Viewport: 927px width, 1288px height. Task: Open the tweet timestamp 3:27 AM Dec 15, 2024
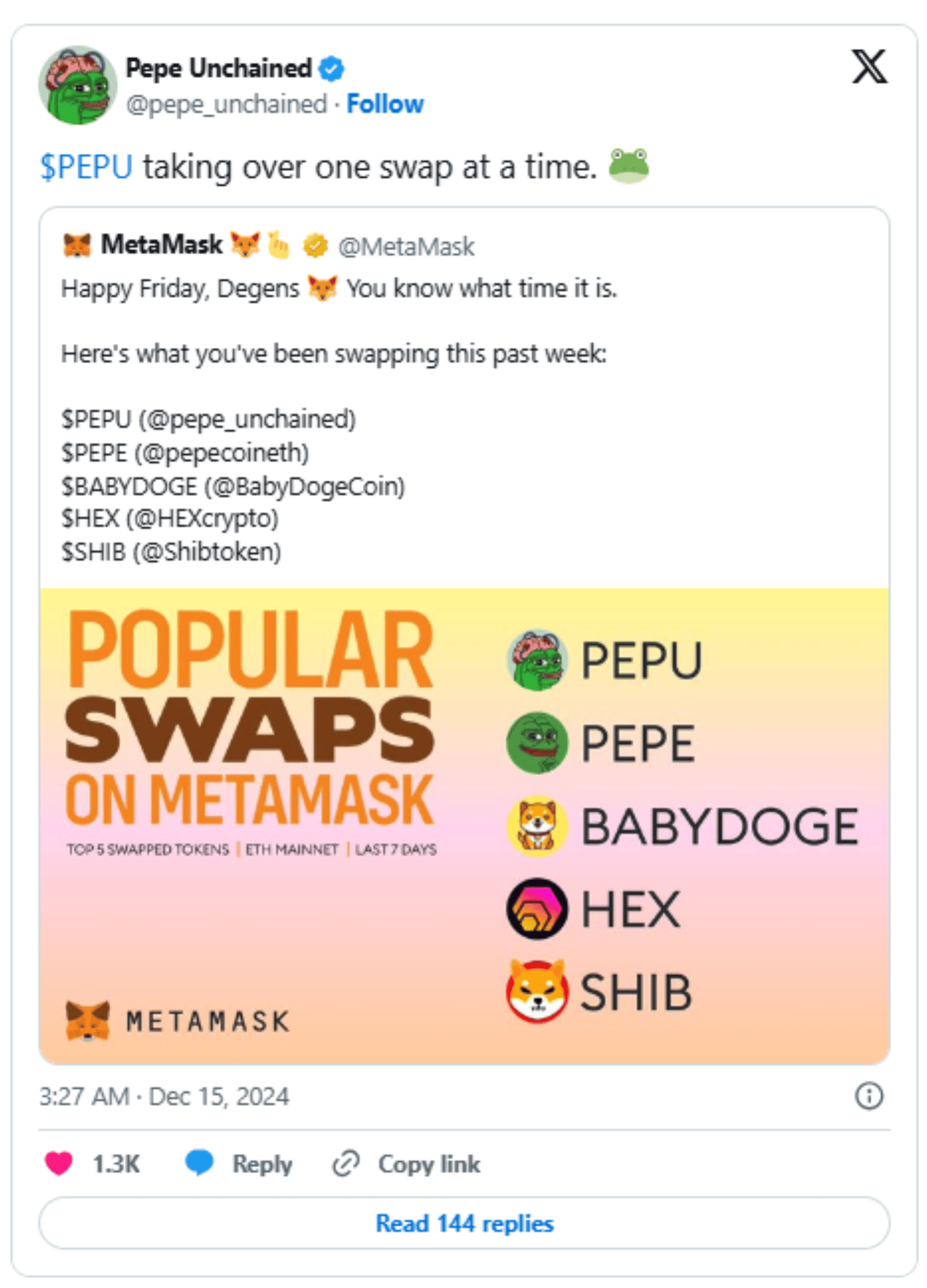point(164,1097)
